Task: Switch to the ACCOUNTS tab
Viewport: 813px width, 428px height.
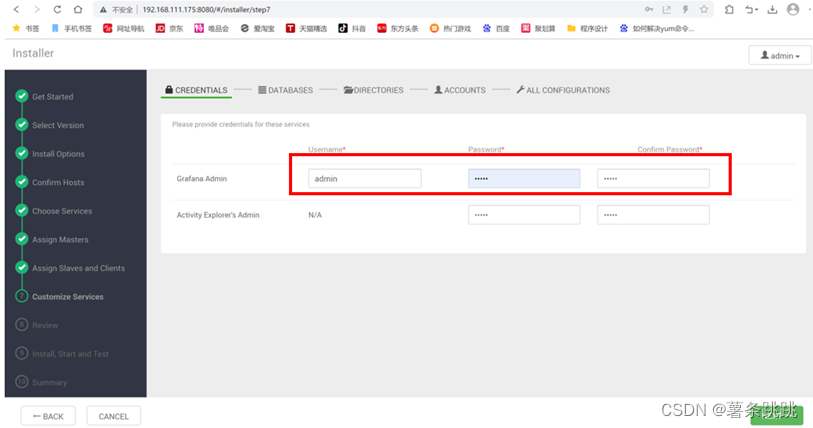Action: (460, 90)
